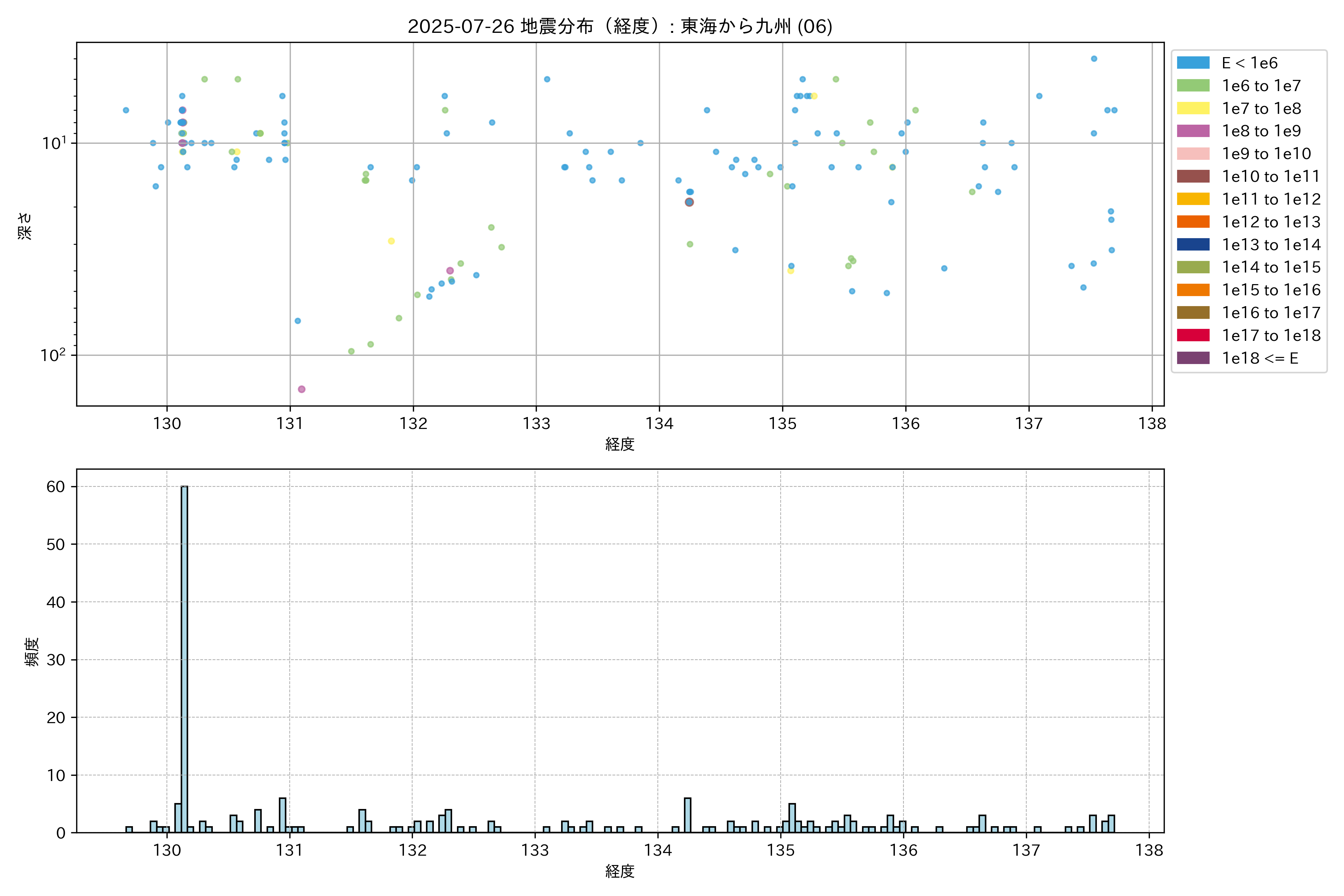Screen dimensions: 1344x896
Task: Click the histogram bar near longitude 134.25
Action: click(687, 815)
